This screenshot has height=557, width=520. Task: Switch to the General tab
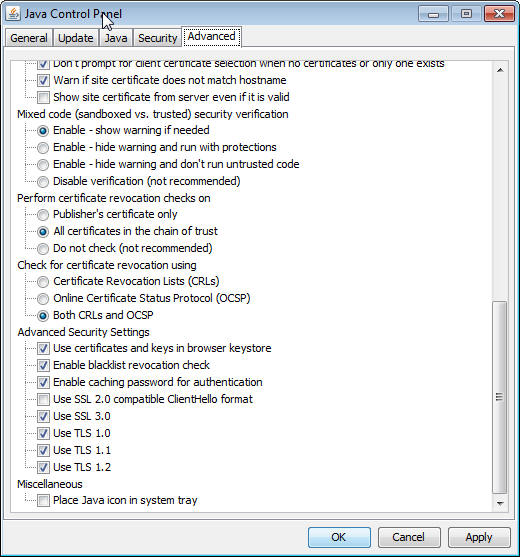29,38
